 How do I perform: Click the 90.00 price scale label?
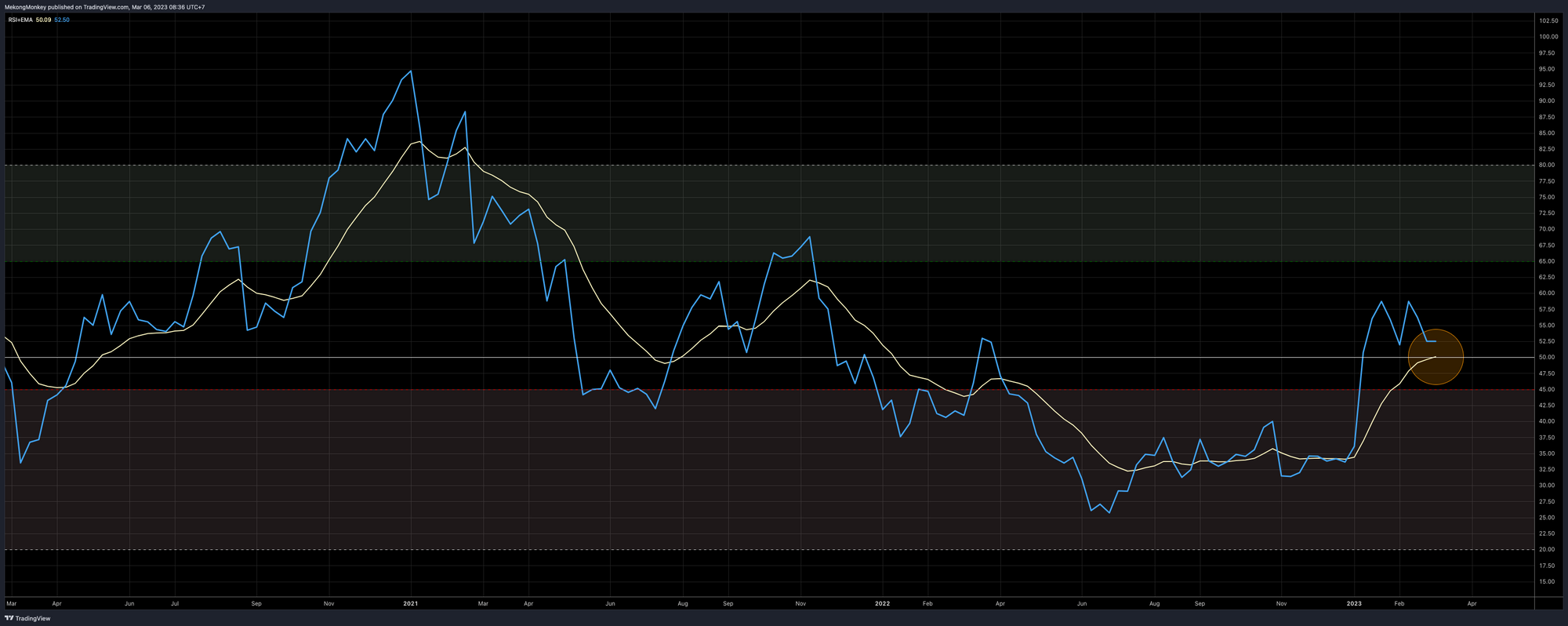pyautogui.click(x=1548, y=101)
